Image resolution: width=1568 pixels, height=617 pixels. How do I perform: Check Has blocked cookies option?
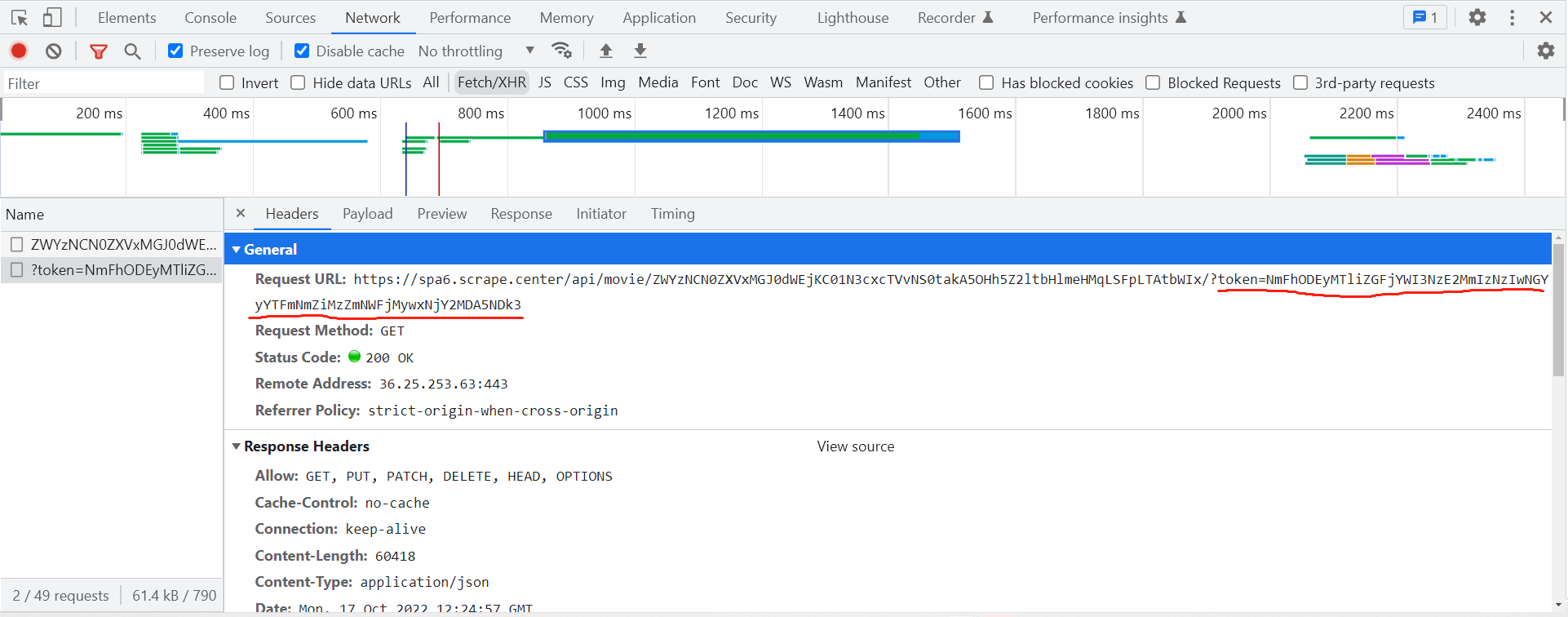(x=986, y=82)
